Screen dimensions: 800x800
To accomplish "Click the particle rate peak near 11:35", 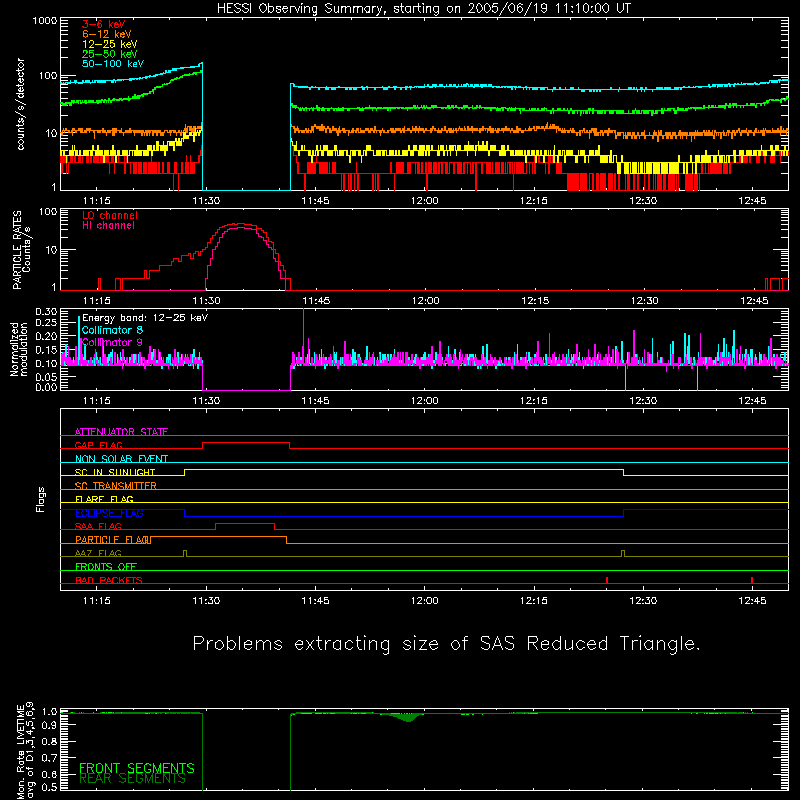I will tap(240, 224).
